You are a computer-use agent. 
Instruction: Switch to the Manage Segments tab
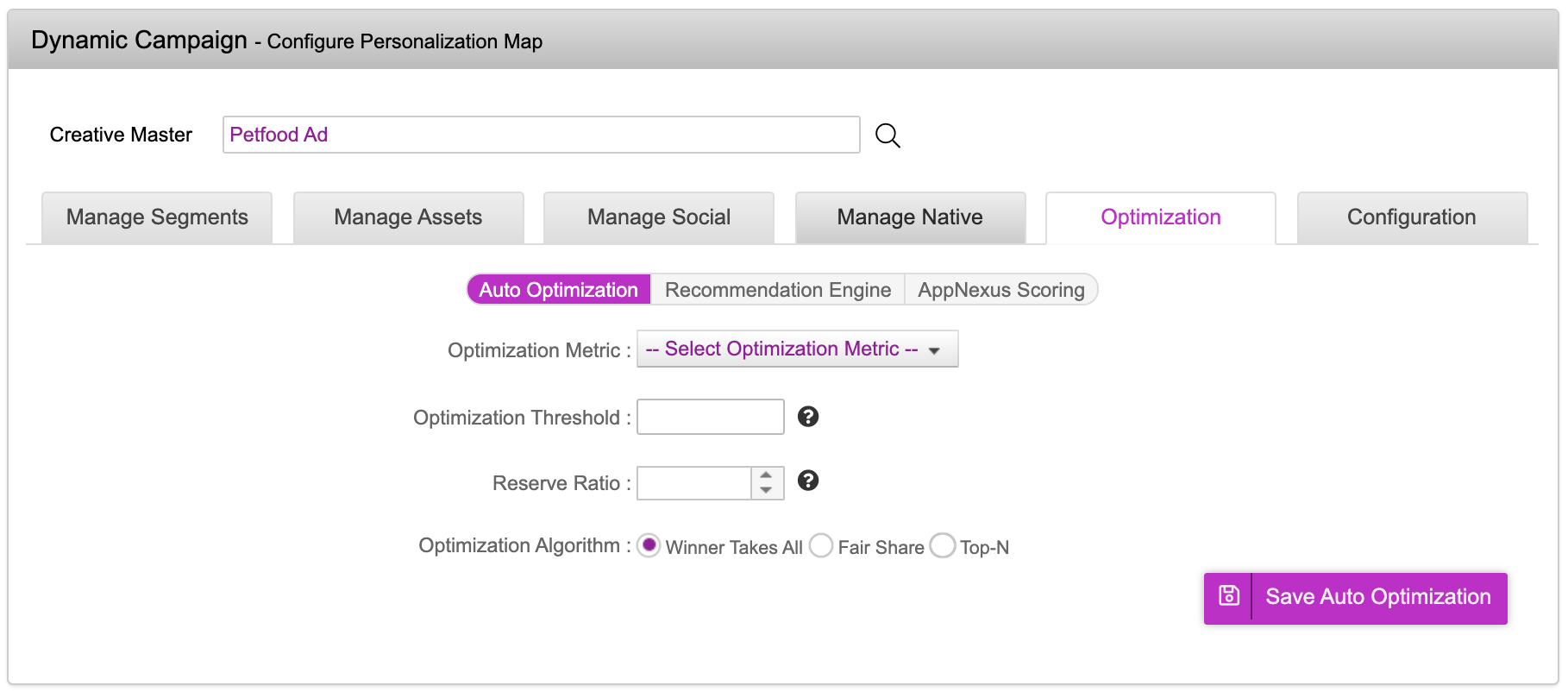(157, 217)
